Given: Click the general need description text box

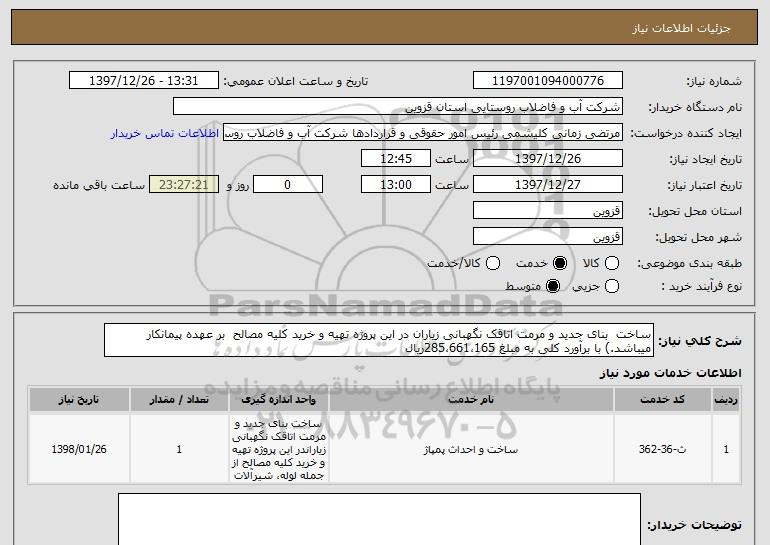Looking at the screenshot, I should (379, 340).
